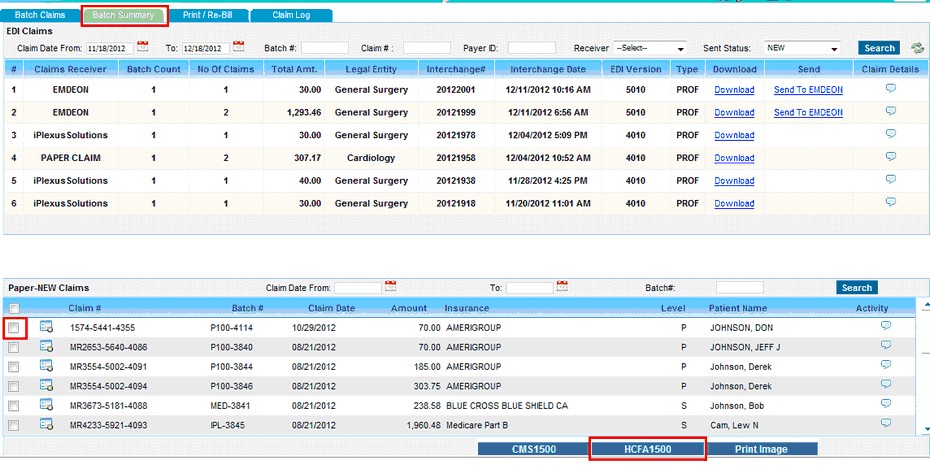Open claim document icon for 1574-5441-4355
Screen dimensions: 930x465
pos(46,326)
